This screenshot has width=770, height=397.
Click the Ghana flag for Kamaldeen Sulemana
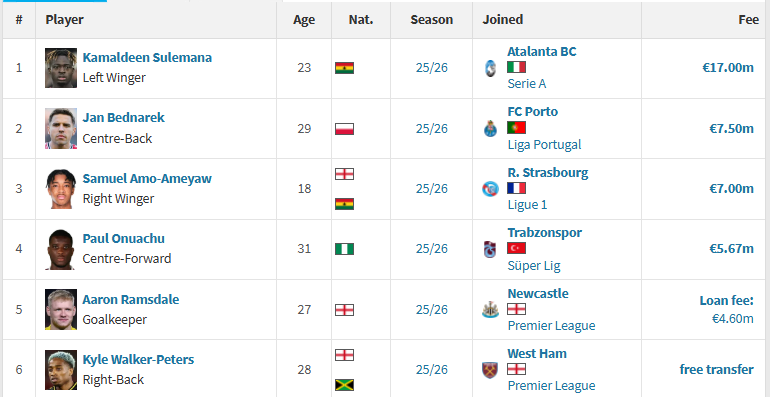[344, 68]
